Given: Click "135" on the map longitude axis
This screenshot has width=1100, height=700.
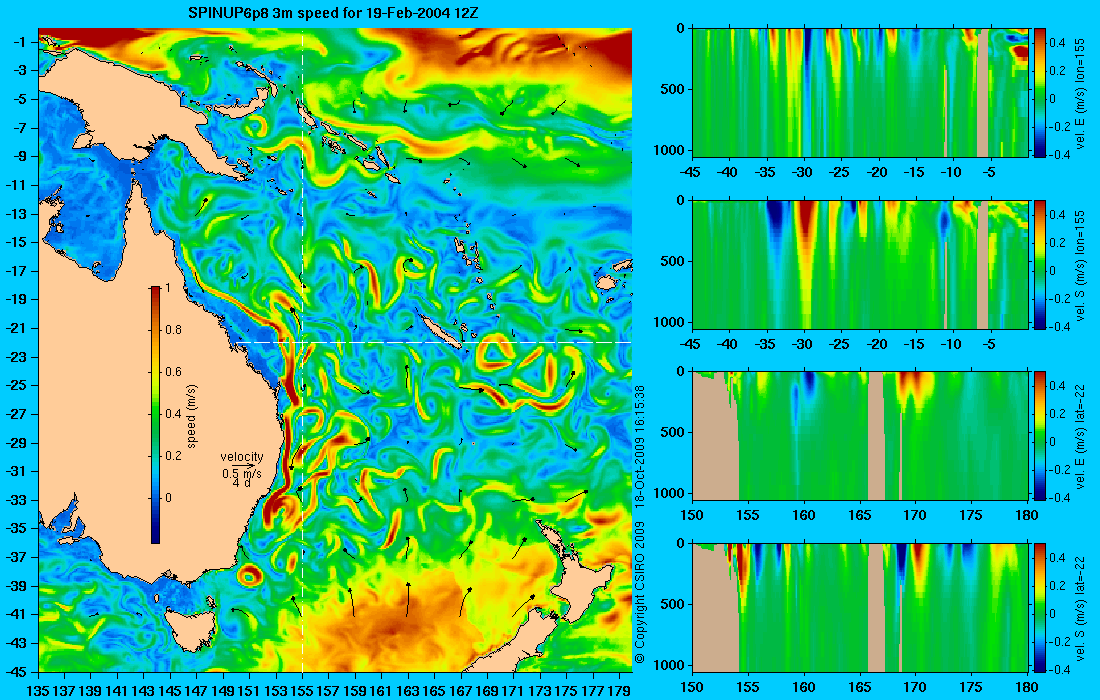Looking at the screenshot, I should (x=38, y=692).
